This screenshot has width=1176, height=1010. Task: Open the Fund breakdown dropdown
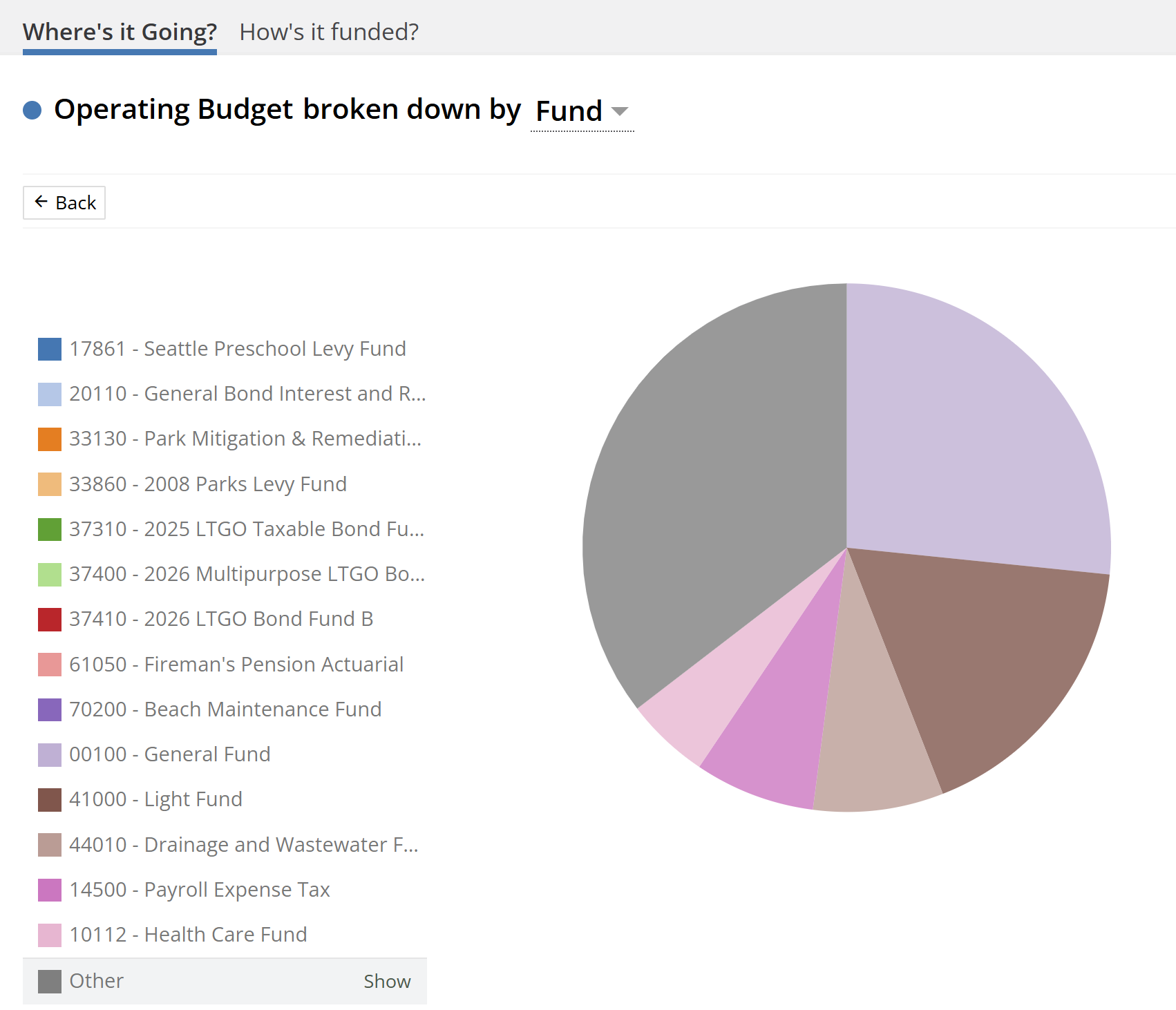582,111
